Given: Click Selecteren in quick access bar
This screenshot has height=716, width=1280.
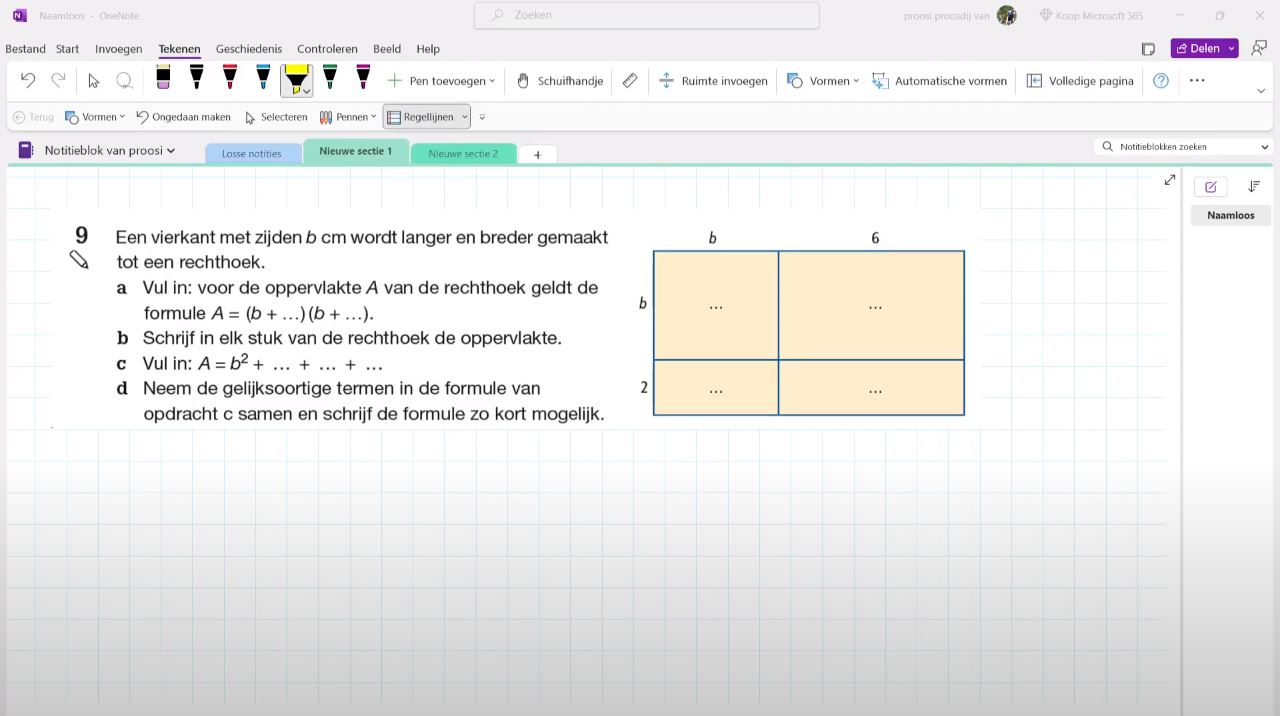Looking at the screenshot, I should pos(276,117).
